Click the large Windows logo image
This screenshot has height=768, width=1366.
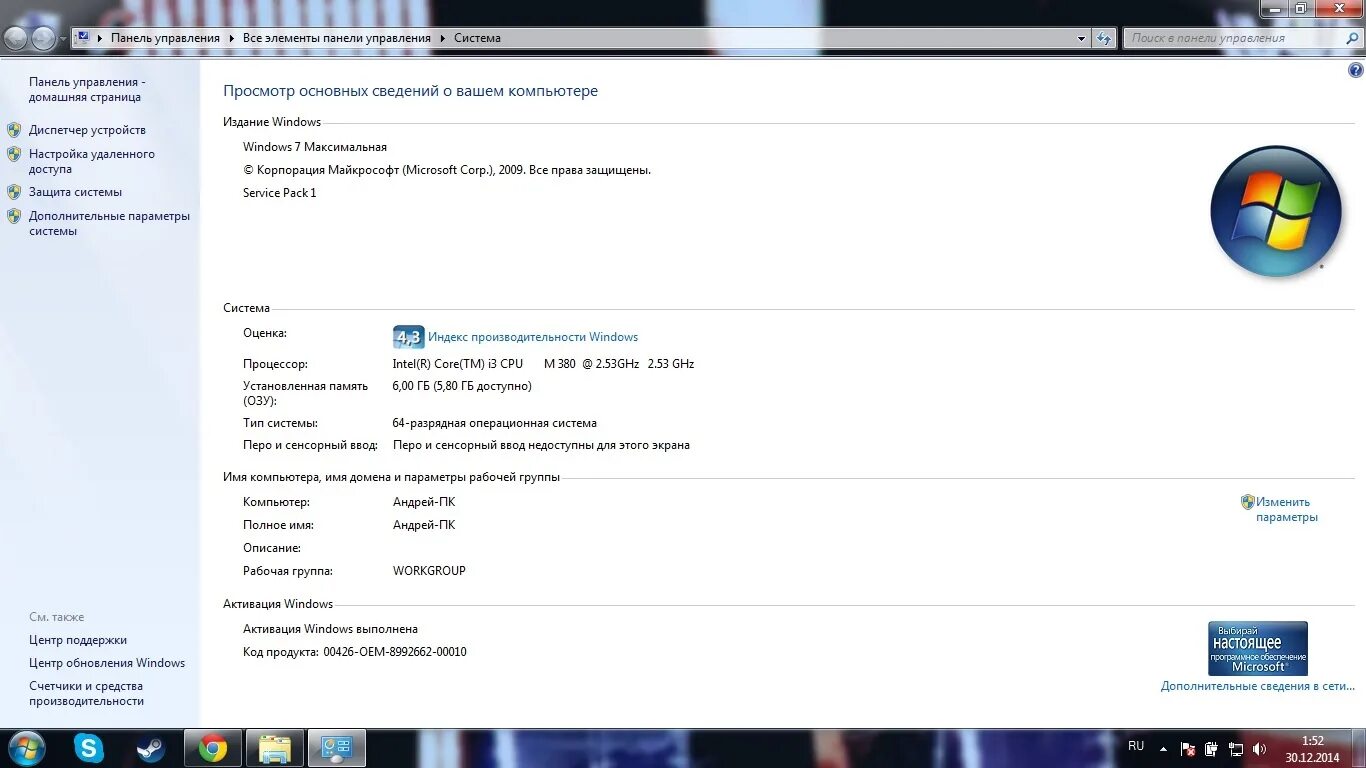click(x=1275, y=211)
